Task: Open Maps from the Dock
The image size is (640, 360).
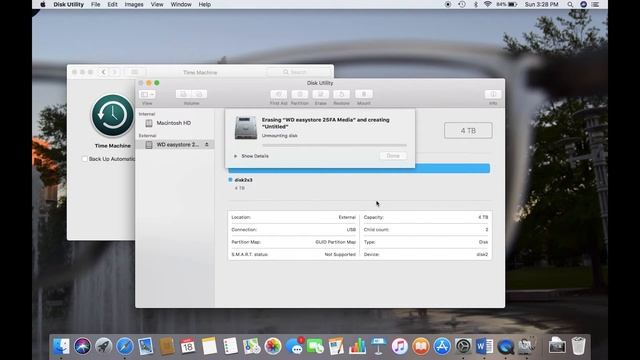Action: pyautogui.click(x=251, y=346)
